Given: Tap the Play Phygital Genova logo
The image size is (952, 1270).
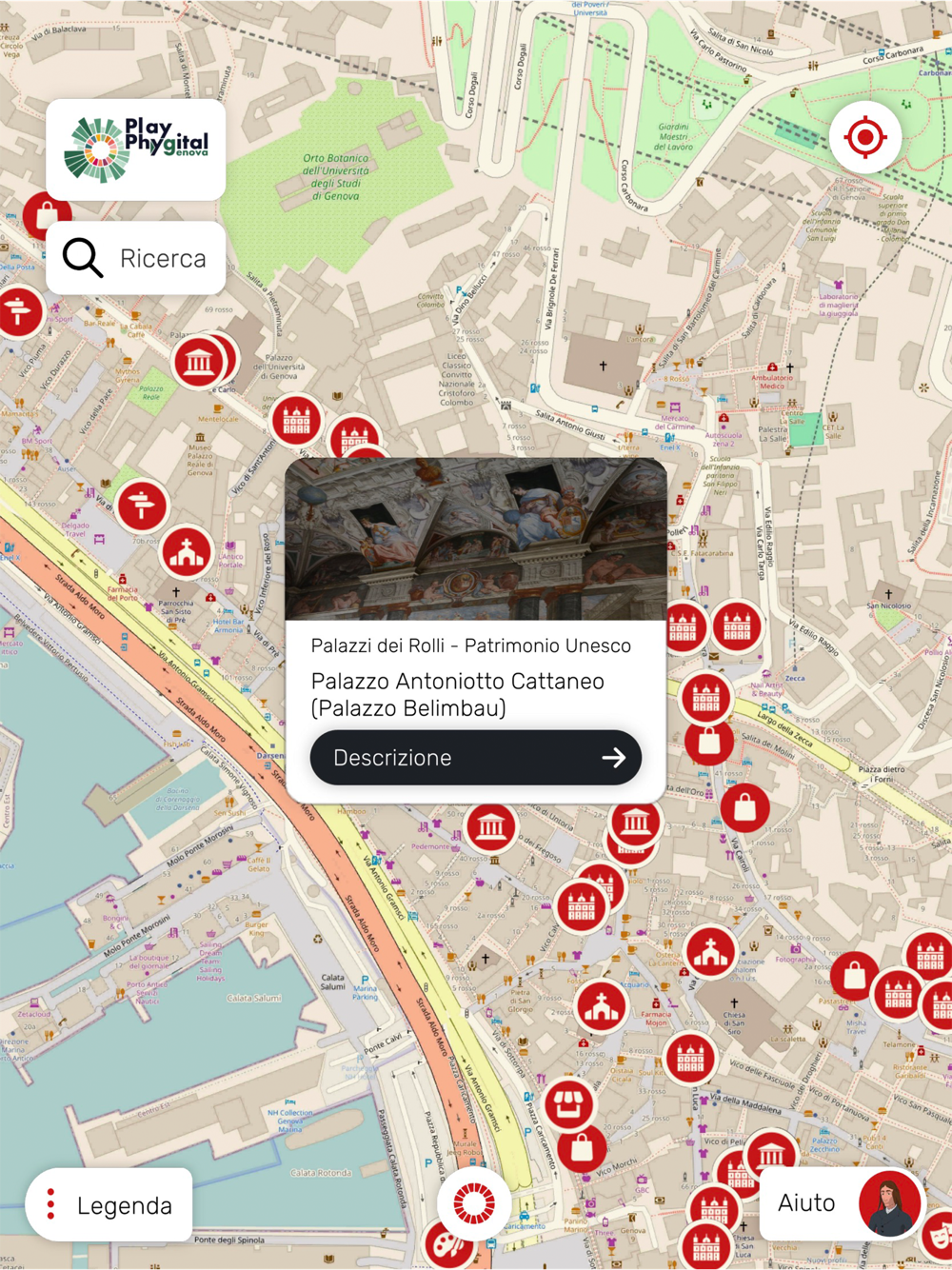Looking at the screenshot, I should click(136, 149).
